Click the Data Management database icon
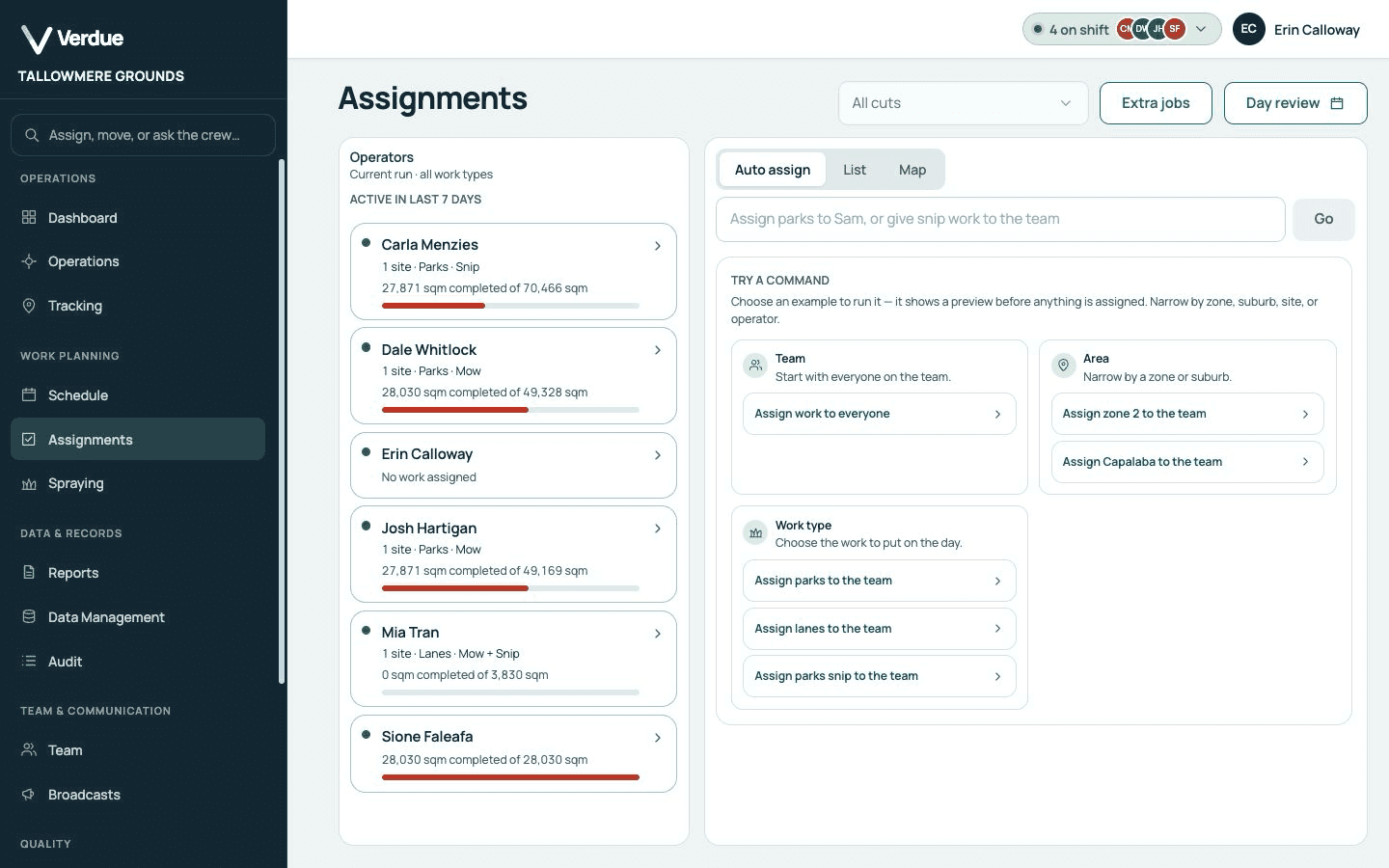The image size is (1389, 868). tap(29, 617)
